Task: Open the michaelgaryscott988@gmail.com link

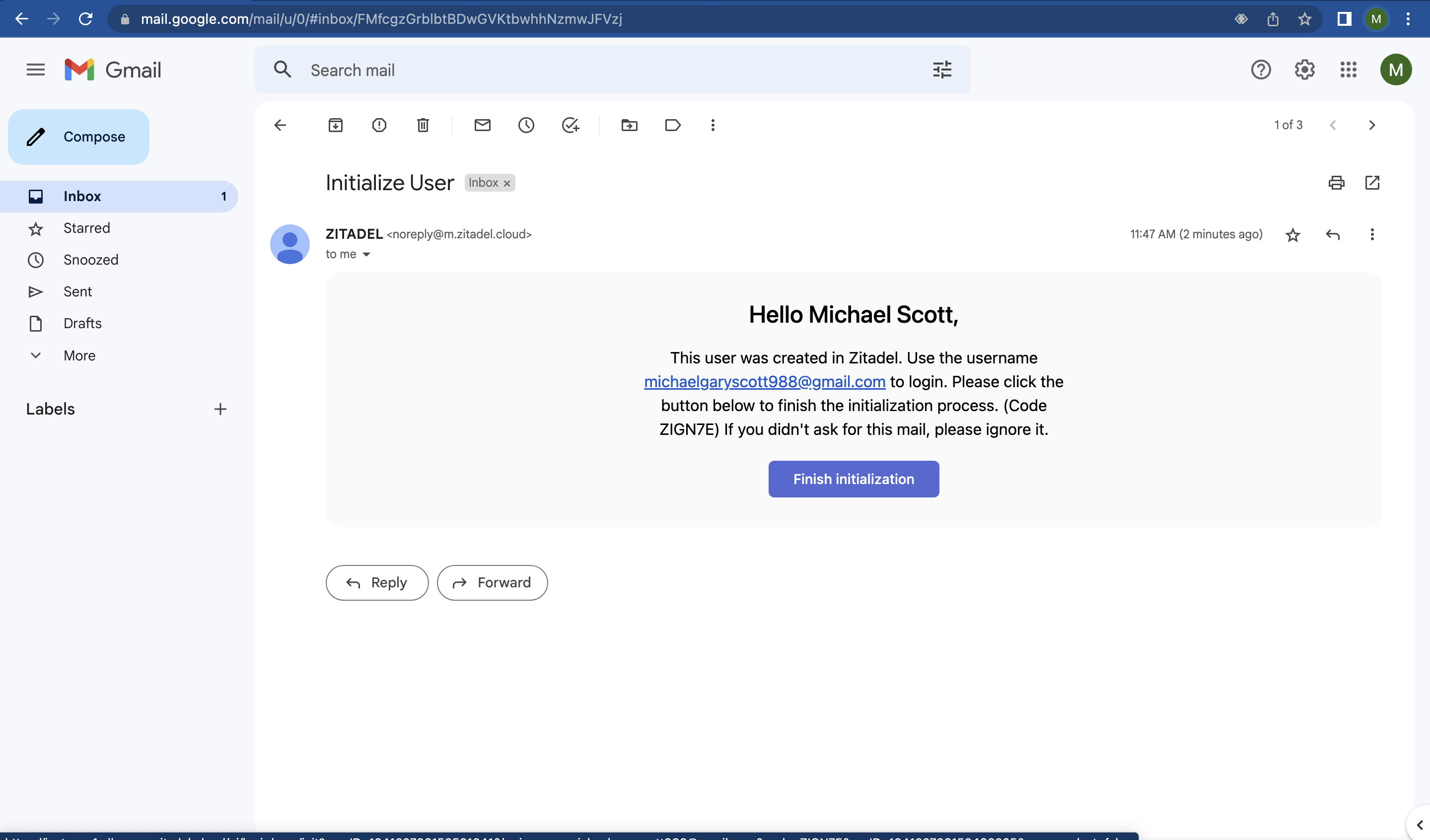Action: coord(764,382)
